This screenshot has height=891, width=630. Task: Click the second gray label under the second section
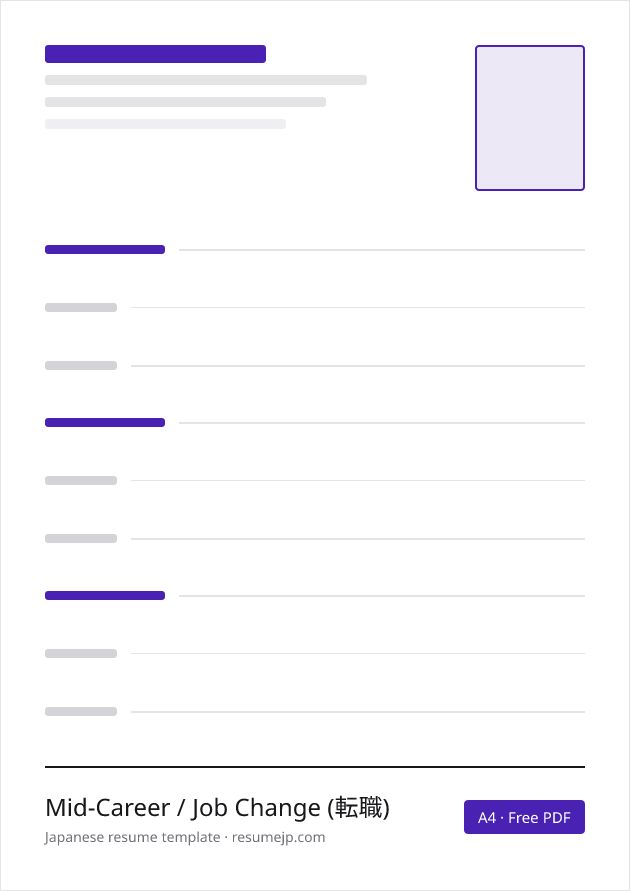pyautogui.click(x=81, y=538)
